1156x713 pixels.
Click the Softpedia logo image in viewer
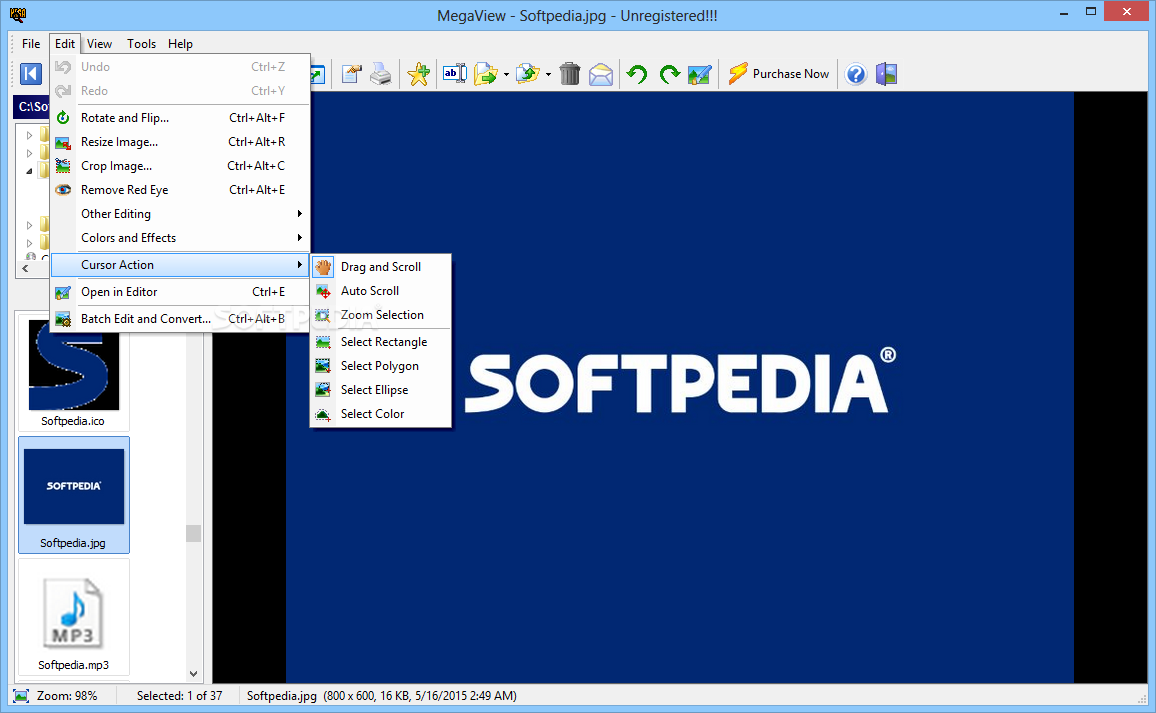(x=680, y=388)
